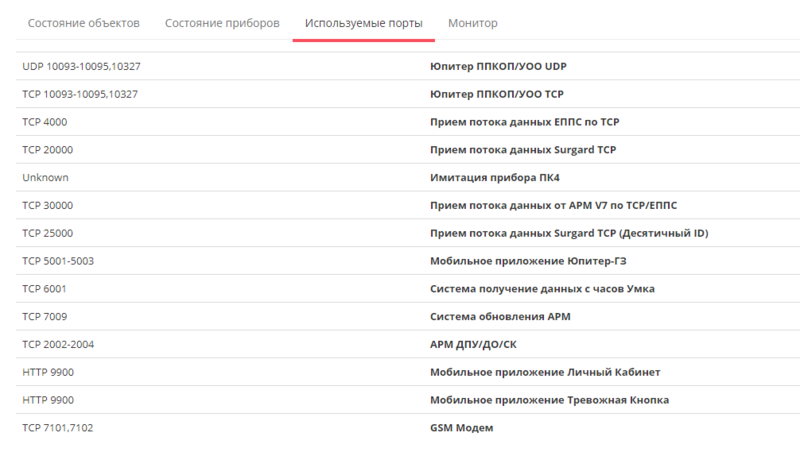This screenshot has height=452, width=800.
Task: Click the TCP 4000 port cell
Action: tap(45, 122)
